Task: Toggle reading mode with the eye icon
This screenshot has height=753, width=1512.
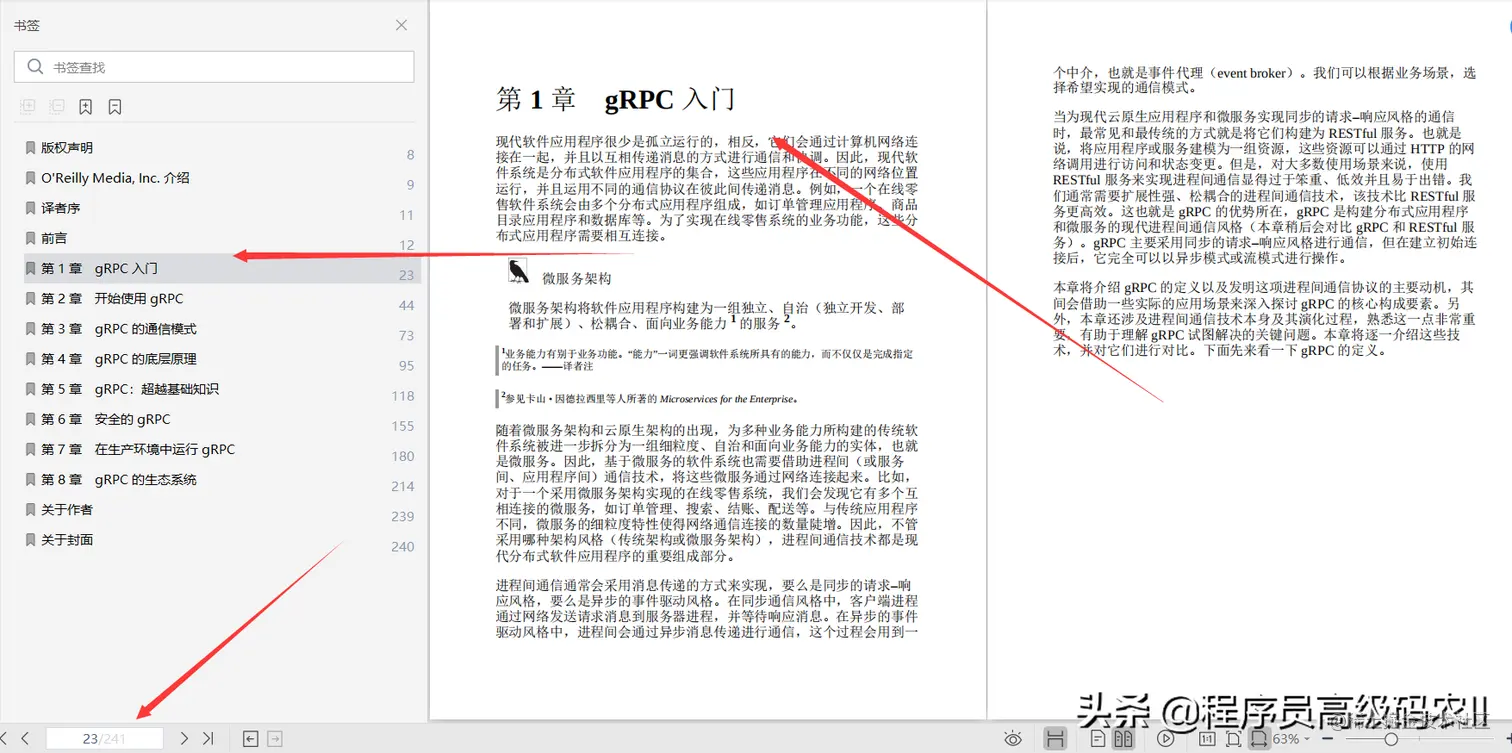Action: tap(1013, 738)
